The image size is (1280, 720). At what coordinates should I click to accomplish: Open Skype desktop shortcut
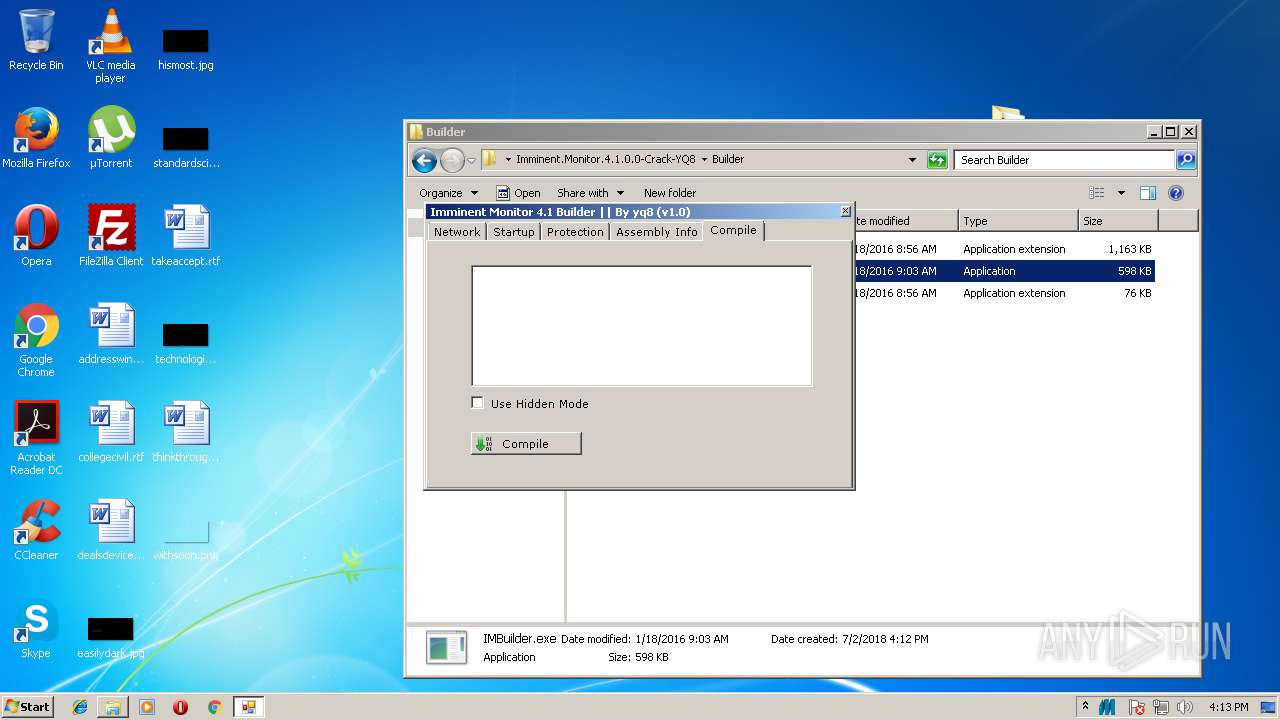click(x=36, y=628)
